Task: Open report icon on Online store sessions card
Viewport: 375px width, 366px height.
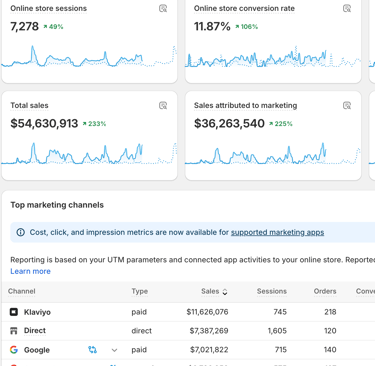Action: pyautogui.click(x=163, y=8)
